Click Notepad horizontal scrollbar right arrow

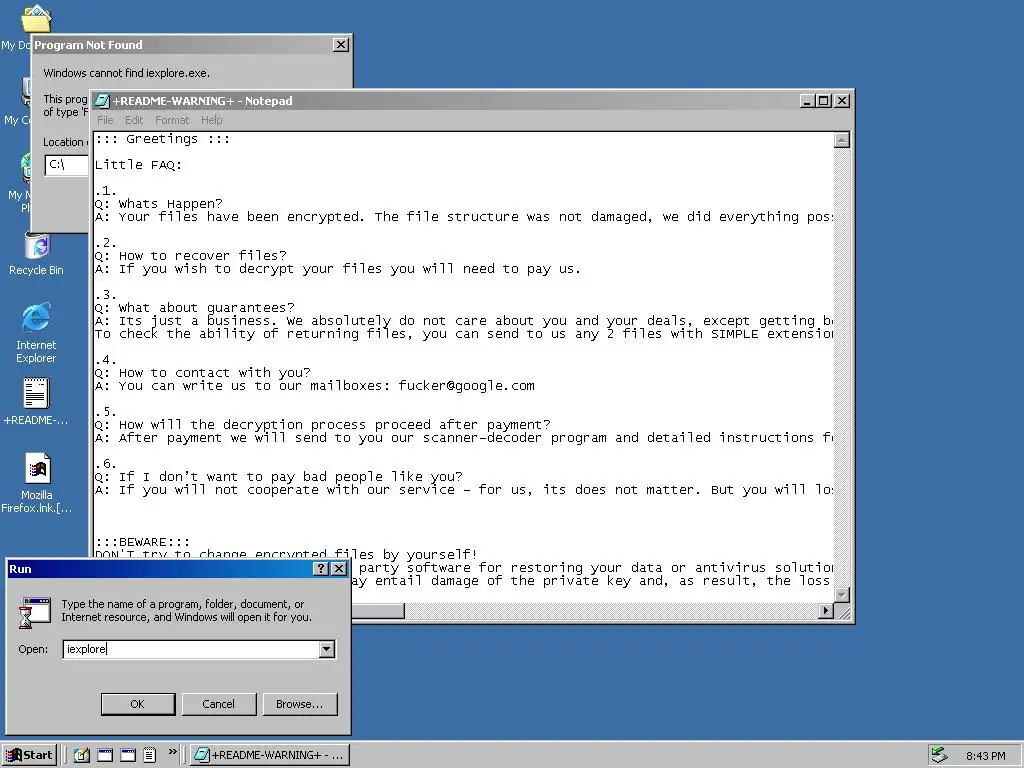(x=825, y=611)
